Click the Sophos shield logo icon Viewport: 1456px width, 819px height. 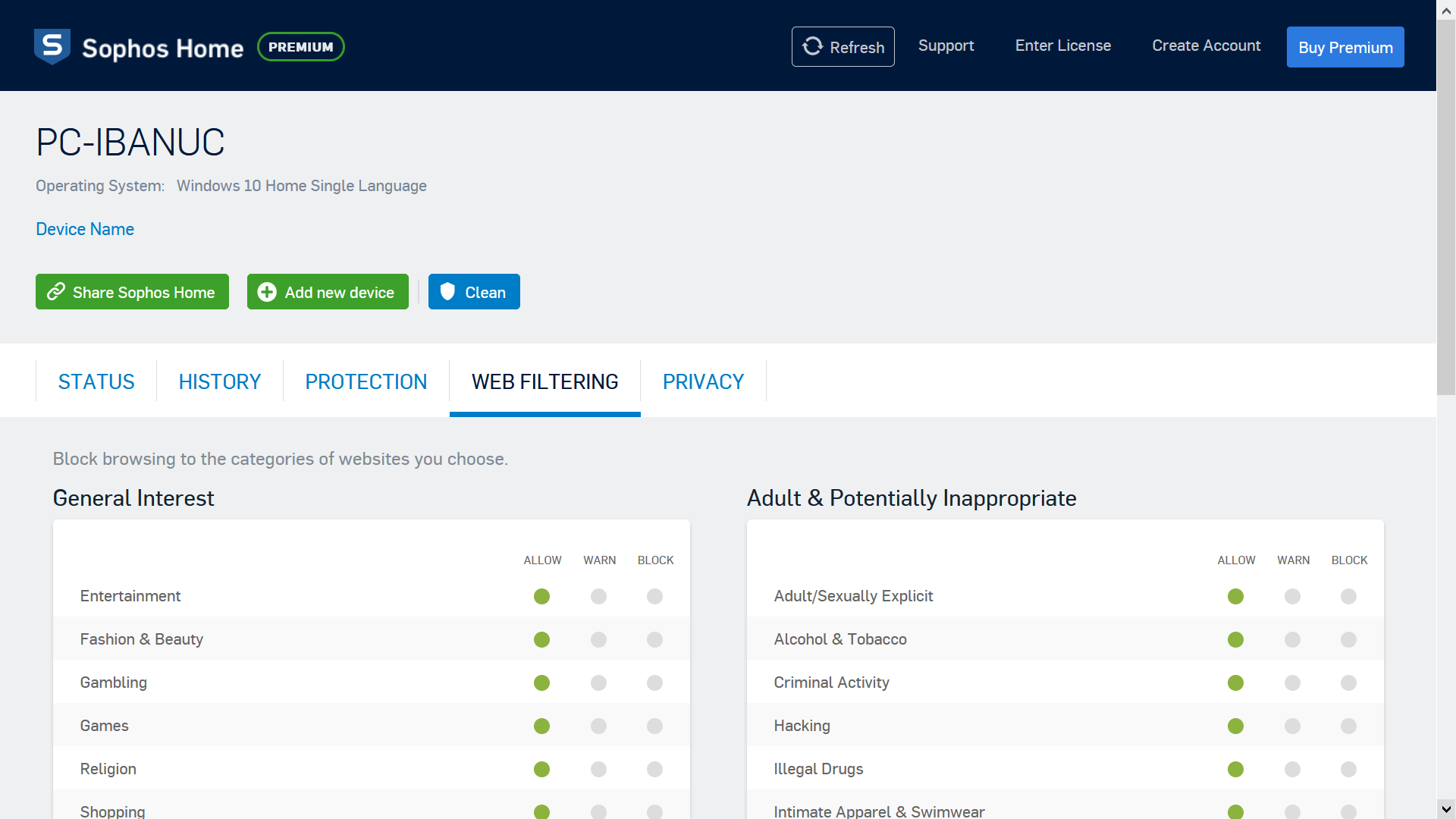[52, 46]
